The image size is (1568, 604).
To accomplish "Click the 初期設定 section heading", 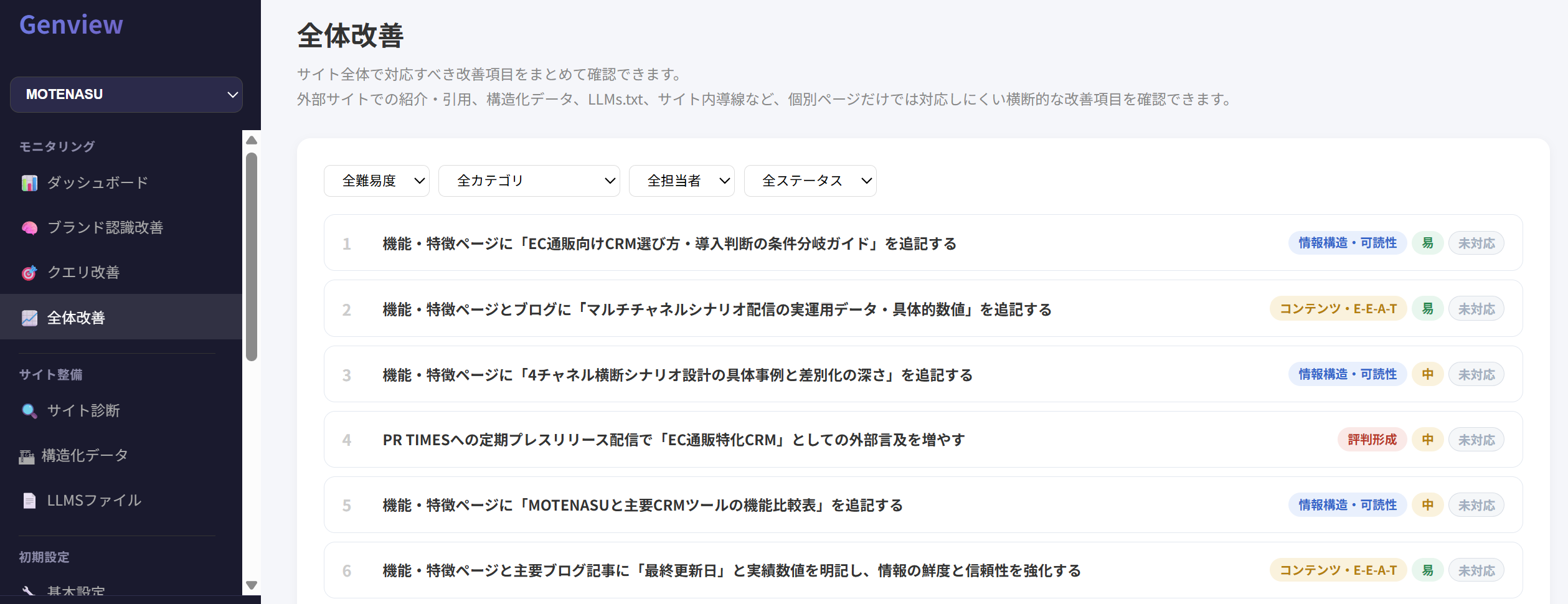I will pyautogui.click(x=44, y=557).
